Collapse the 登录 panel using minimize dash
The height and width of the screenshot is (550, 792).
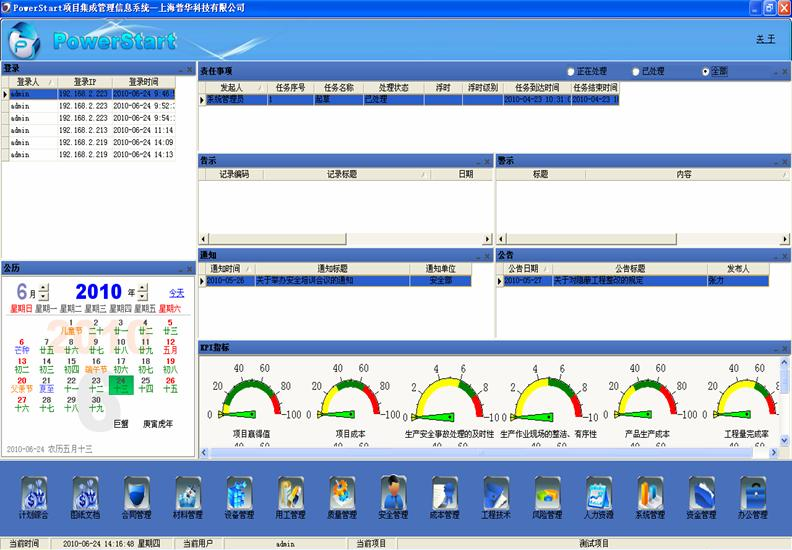pyautogui.click(x=180, y=69)
